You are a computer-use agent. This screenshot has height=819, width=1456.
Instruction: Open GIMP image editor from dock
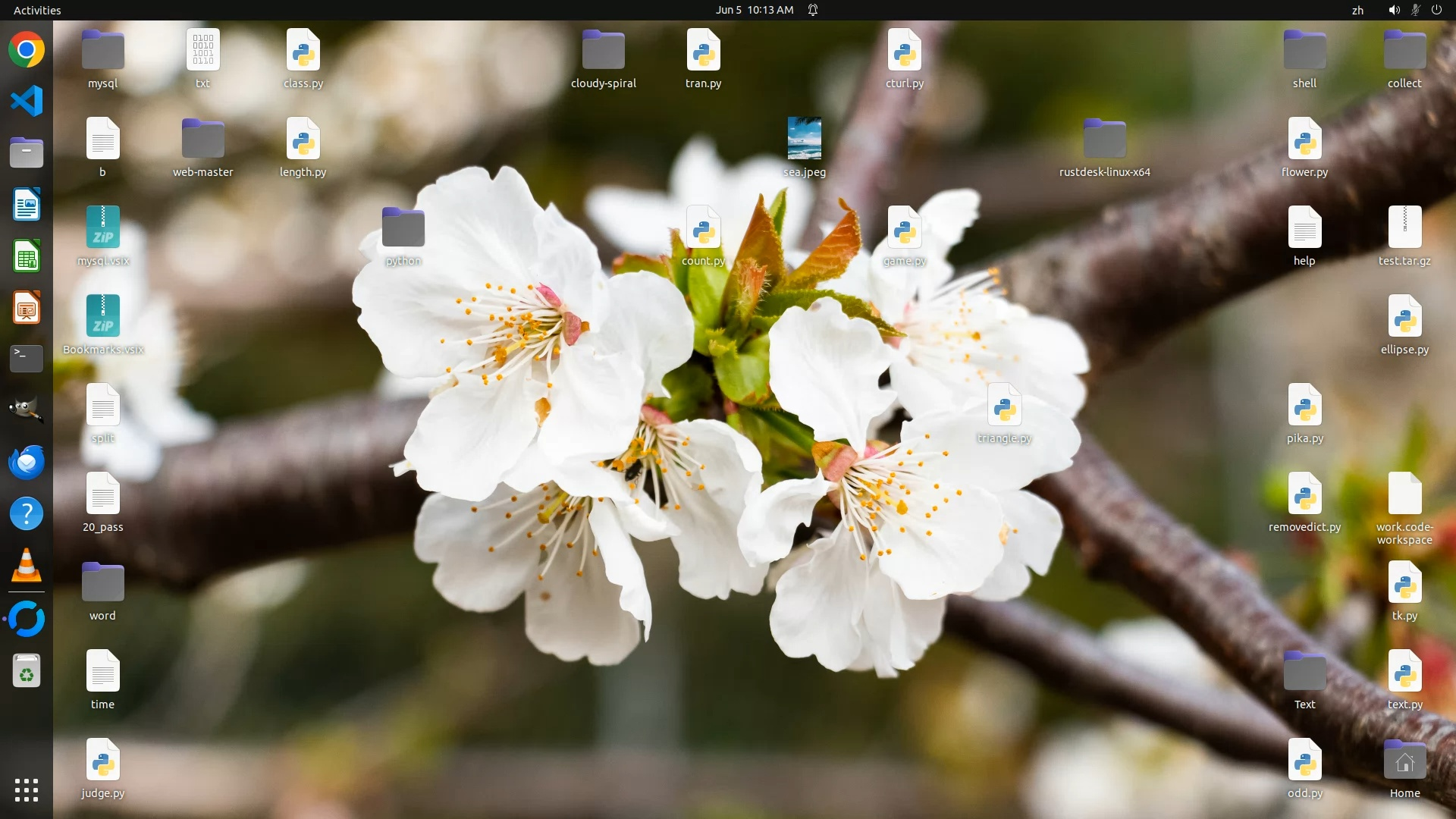tap(27, 409)
